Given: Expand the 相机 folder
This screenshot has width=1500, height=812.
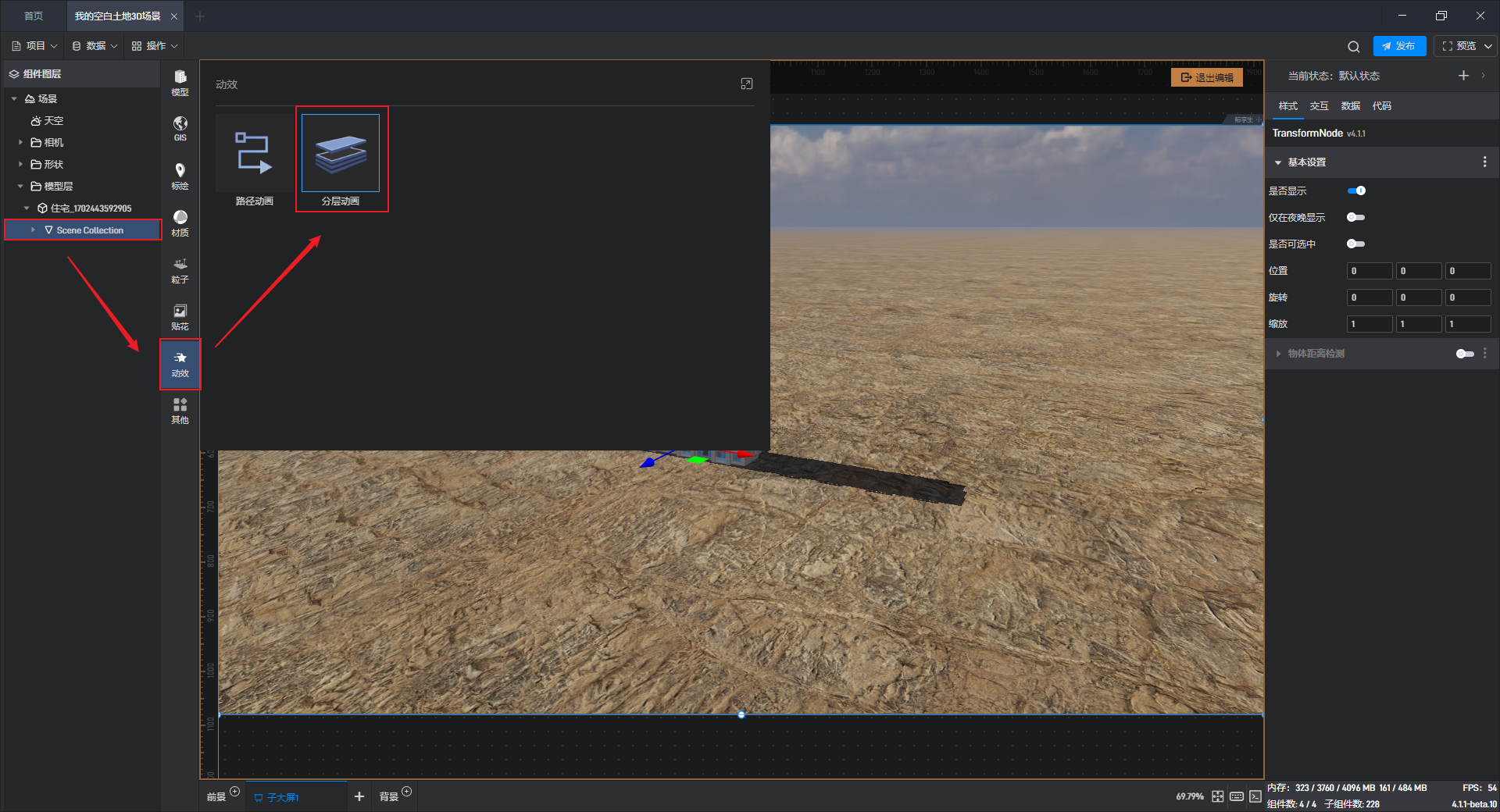Looking at the screenshot, I should tap(20, 142).
